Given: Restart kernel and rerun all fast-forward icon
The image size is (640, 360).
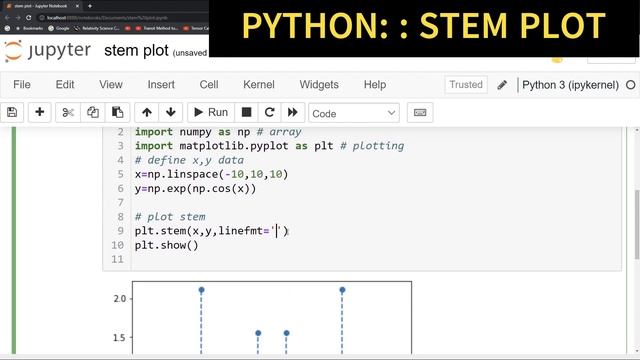Looking at the screenshot, I should click(x=293, y=112).
